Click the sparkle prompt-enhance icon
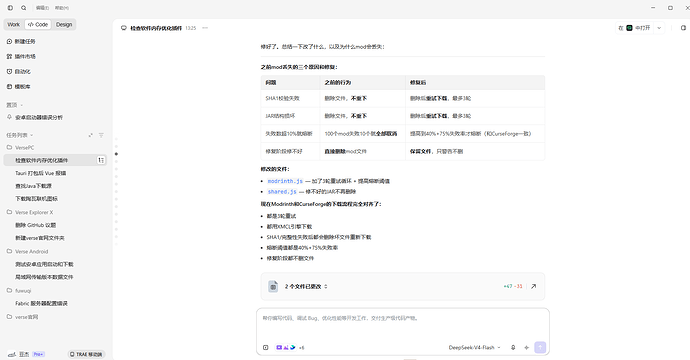 click(x=526, y=348)
